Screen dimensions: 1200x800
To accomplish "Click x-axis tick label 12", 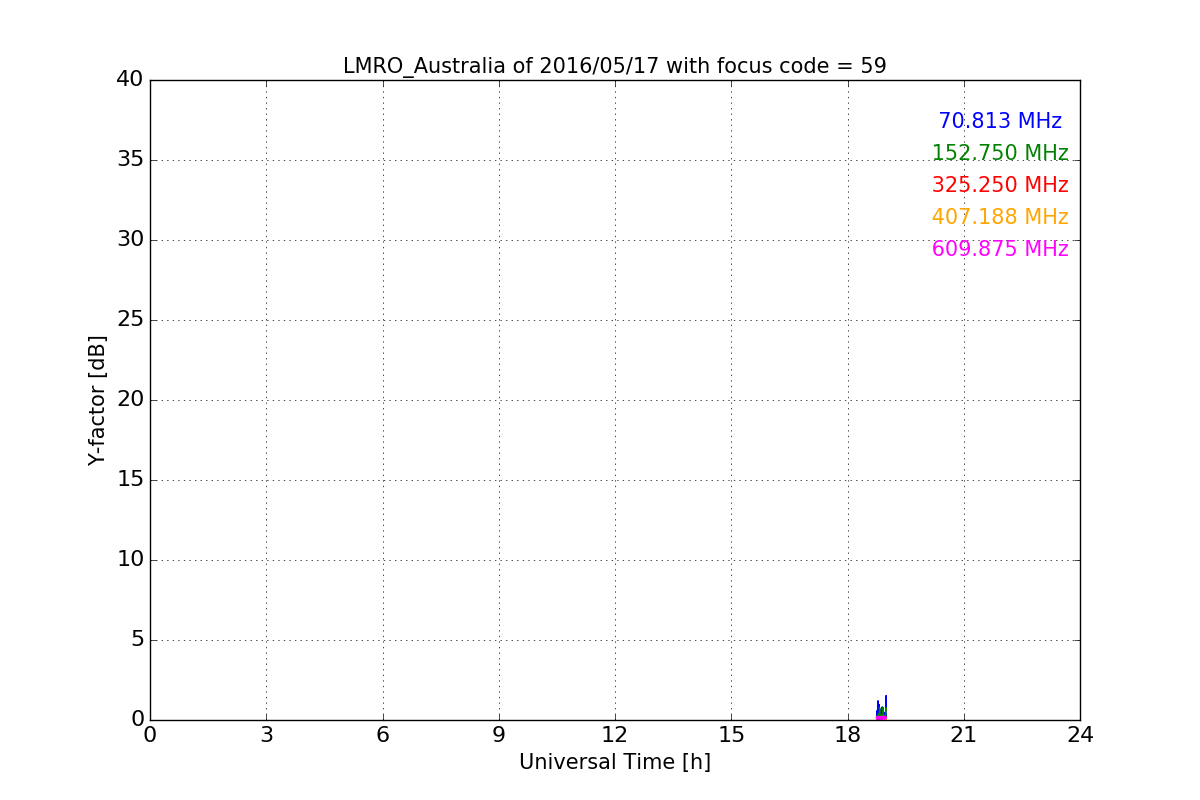I will click(x=615, y=735).
